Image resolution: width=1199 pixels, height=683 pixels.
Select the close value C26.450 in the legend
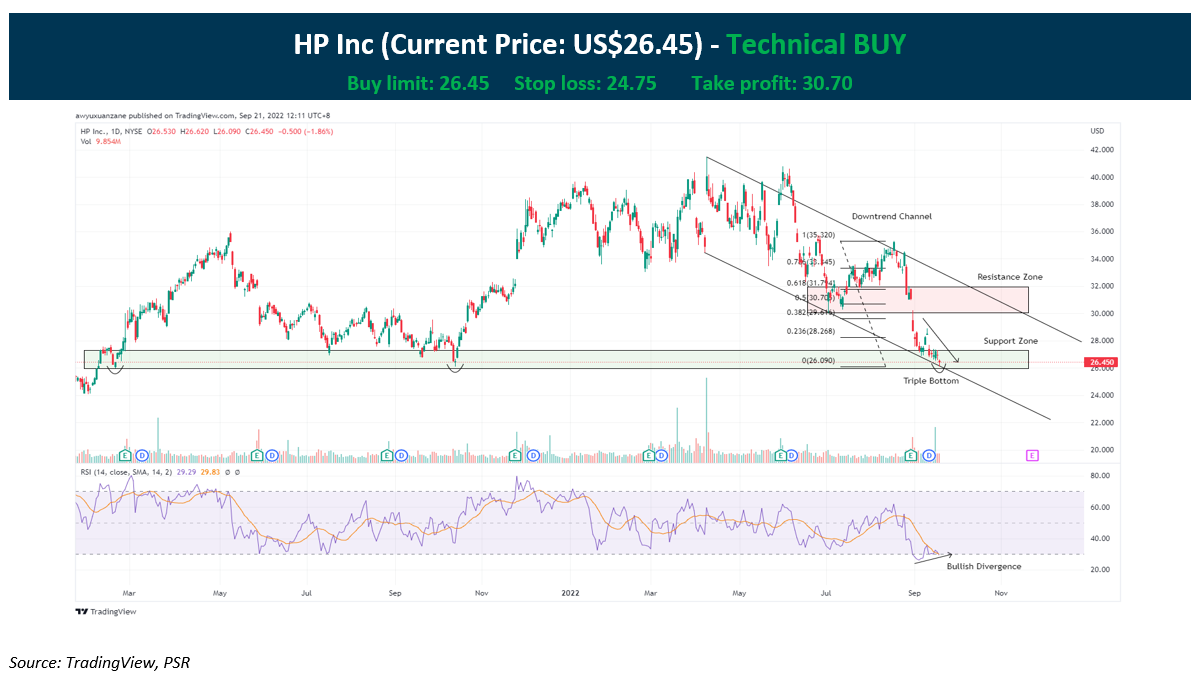click(x=259, y=132)
